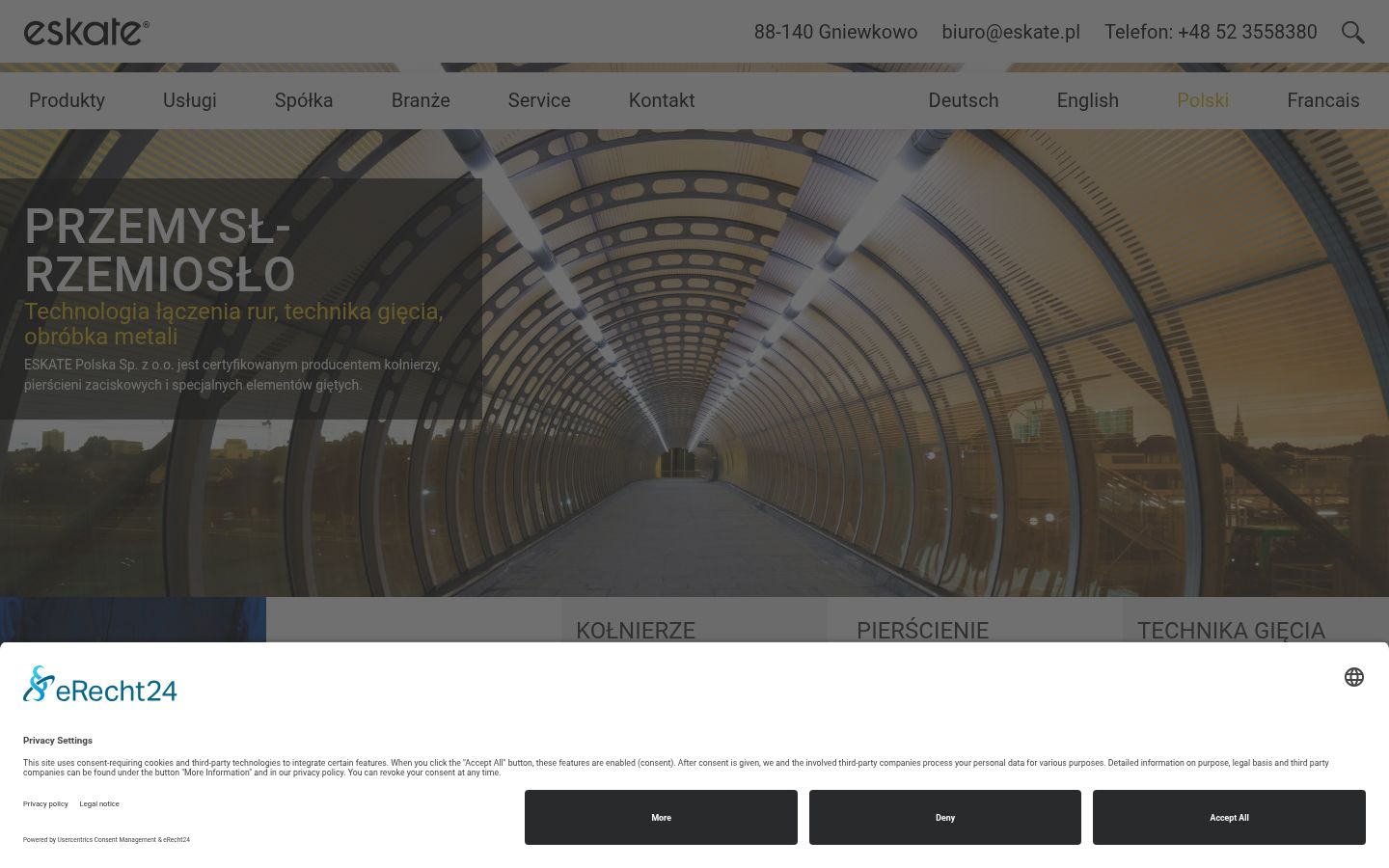Open the TECHNIKA GIĘCIA tile
The height and width of the screenshot is (868, 1389).
pos(1231,630)
